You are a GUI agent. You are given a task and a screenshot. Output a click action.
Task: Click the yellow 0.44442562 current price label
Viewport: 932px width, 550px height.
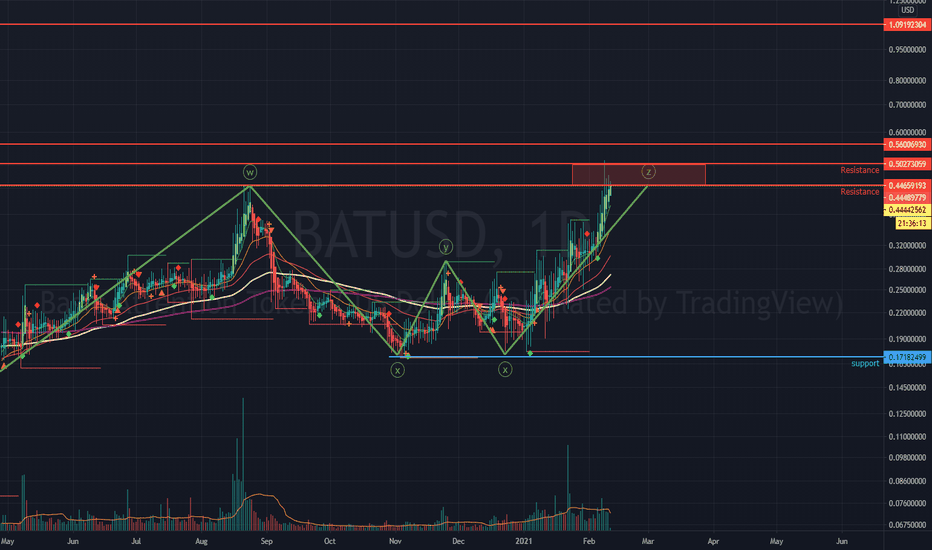pos(908,210)
